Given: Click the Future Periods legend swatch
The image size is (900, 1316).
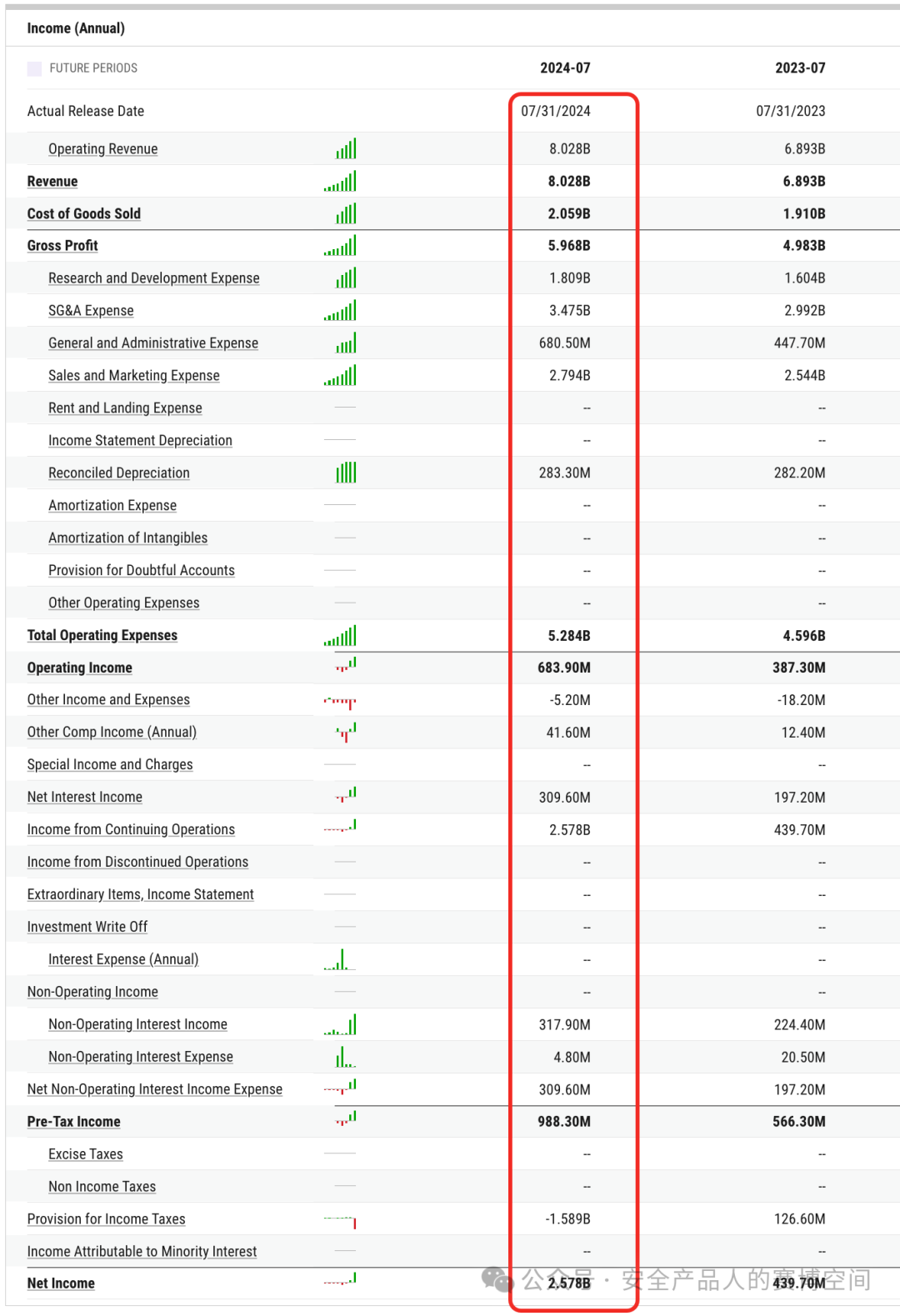Looking at the screenshot, I should 34,68.
